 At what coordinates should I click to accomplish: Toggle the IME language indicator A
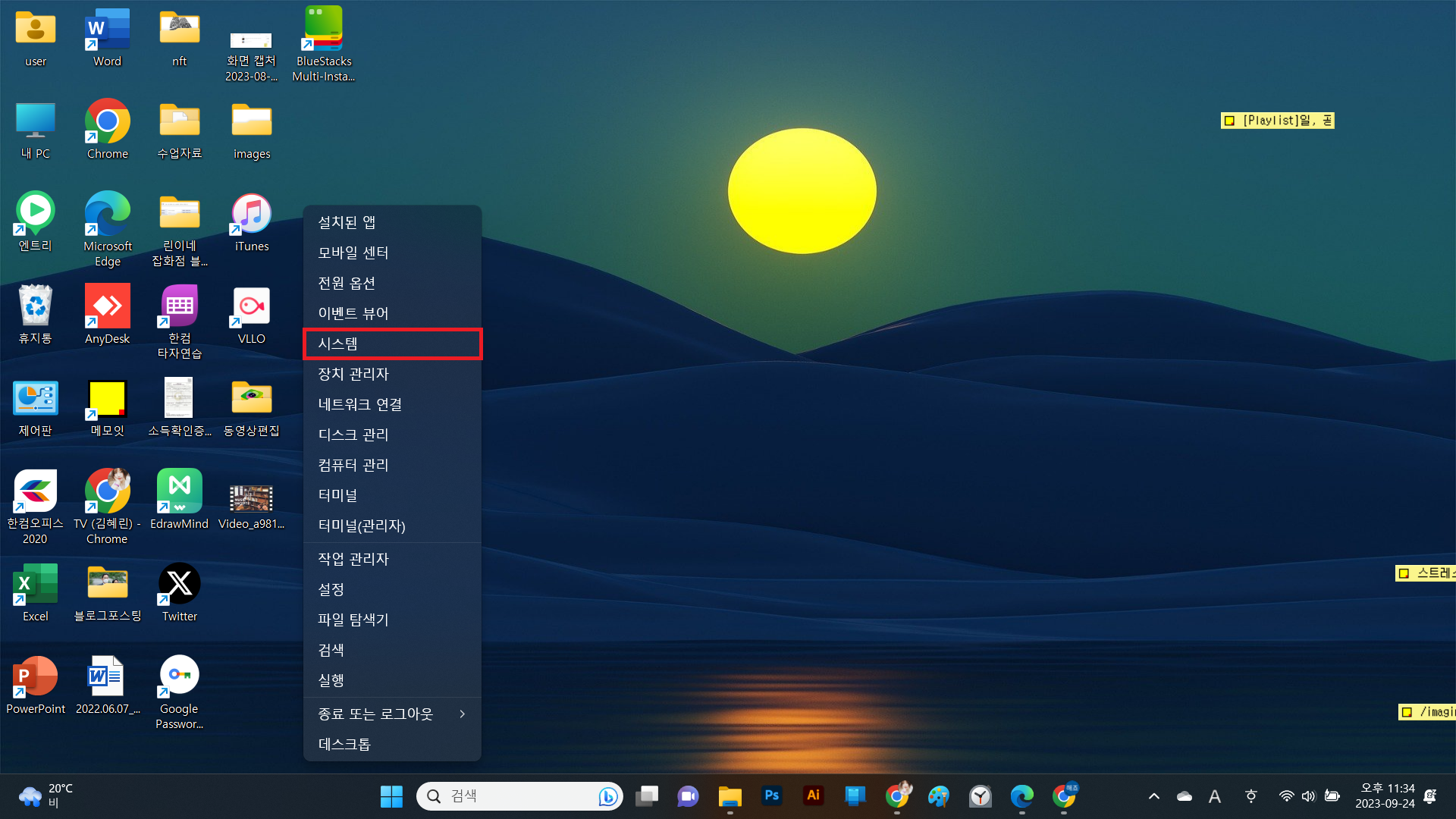point(1214,796)
